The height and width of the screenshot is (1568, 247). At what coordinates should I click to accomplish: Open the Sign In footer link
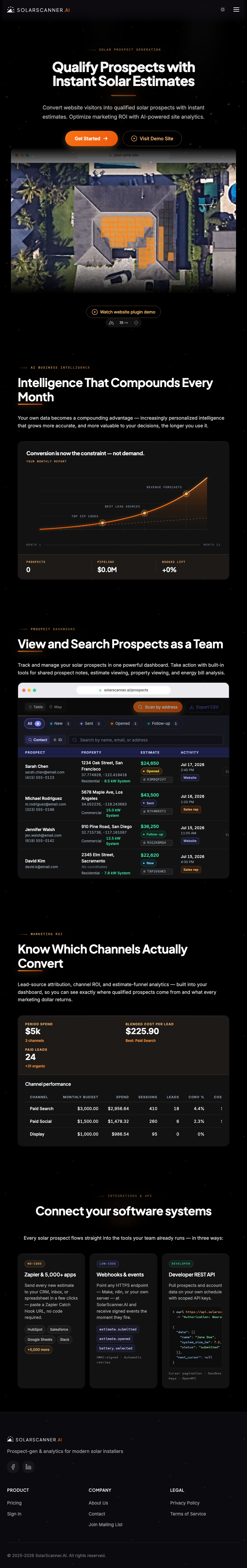click(x=14, y=1513)
